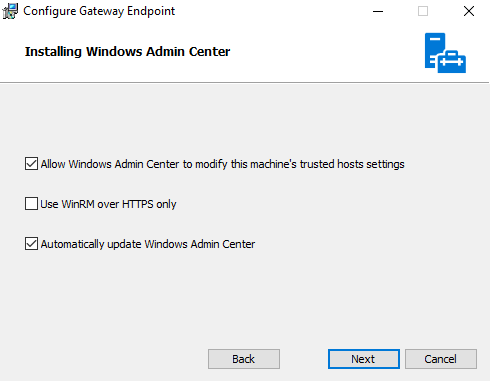Click the 'Installing Windows Admin Center' heading
490x381 pixels.
tap(127, 52)
